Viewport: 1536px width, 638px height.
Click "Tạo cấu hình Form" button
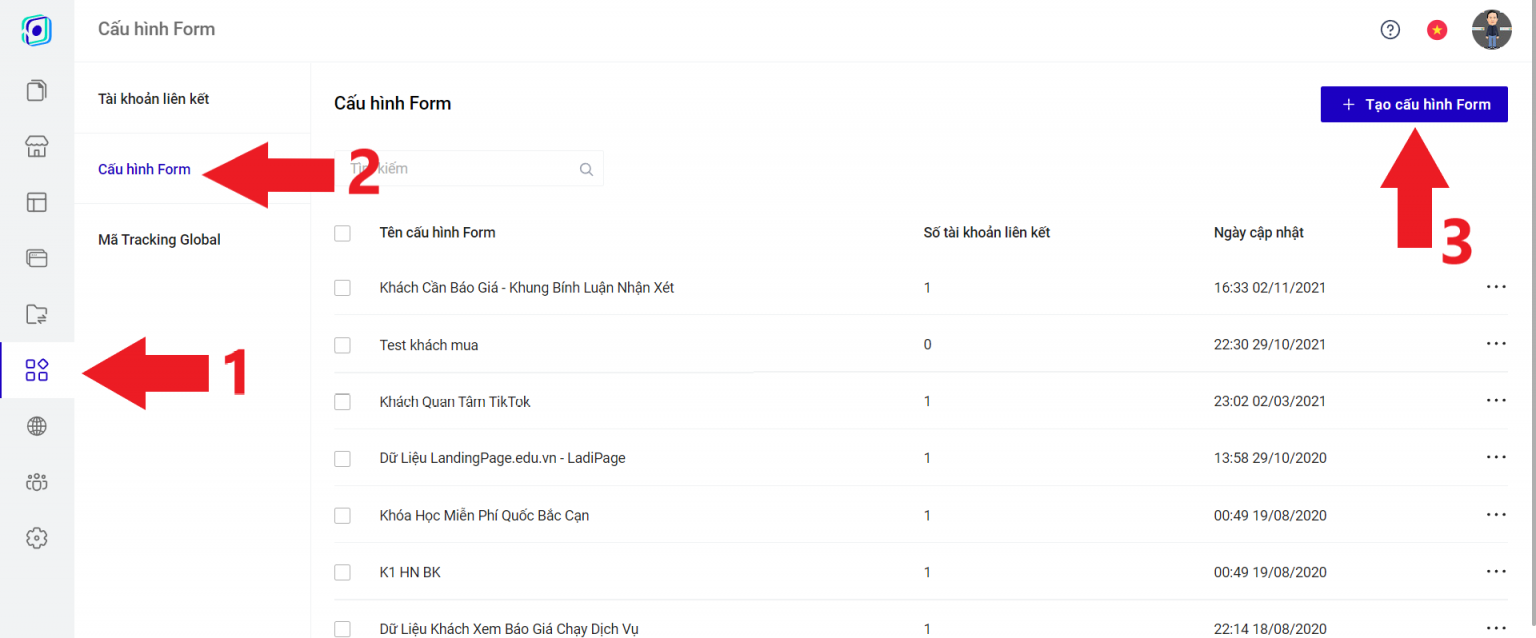pos(1414,104)
